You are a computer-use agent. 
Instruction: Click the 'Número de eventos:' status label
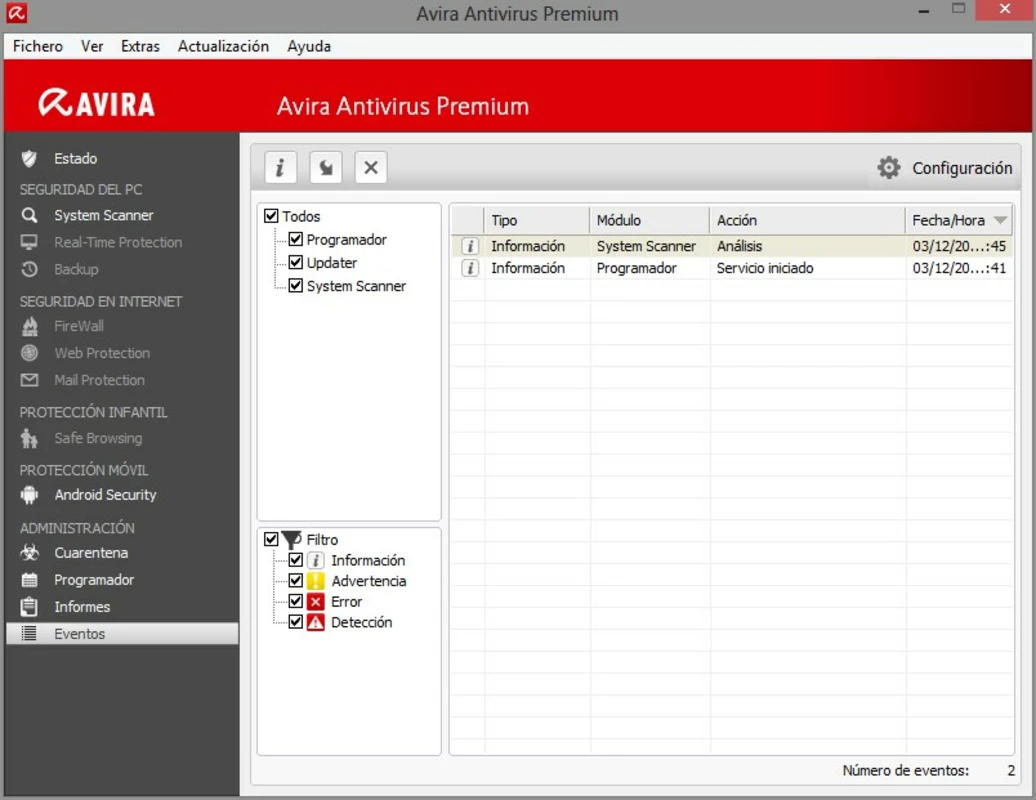tap(905, 770)
